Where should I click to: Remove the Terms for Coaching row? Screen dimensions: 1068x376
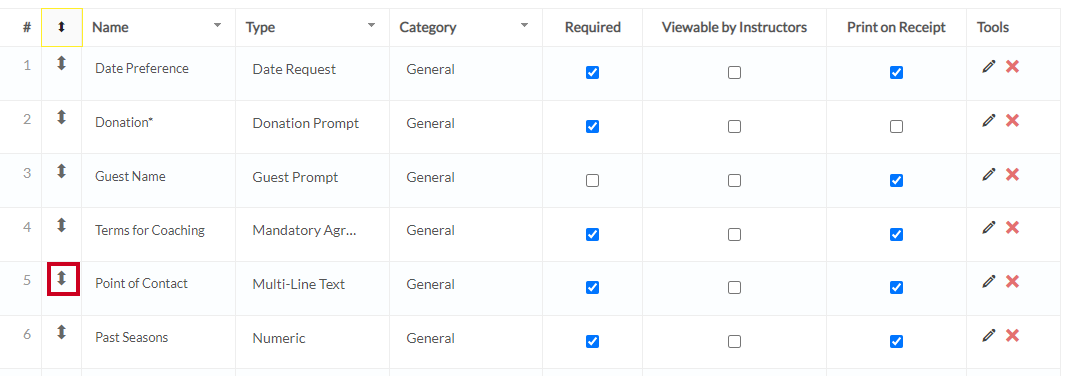click(1012, 228)
